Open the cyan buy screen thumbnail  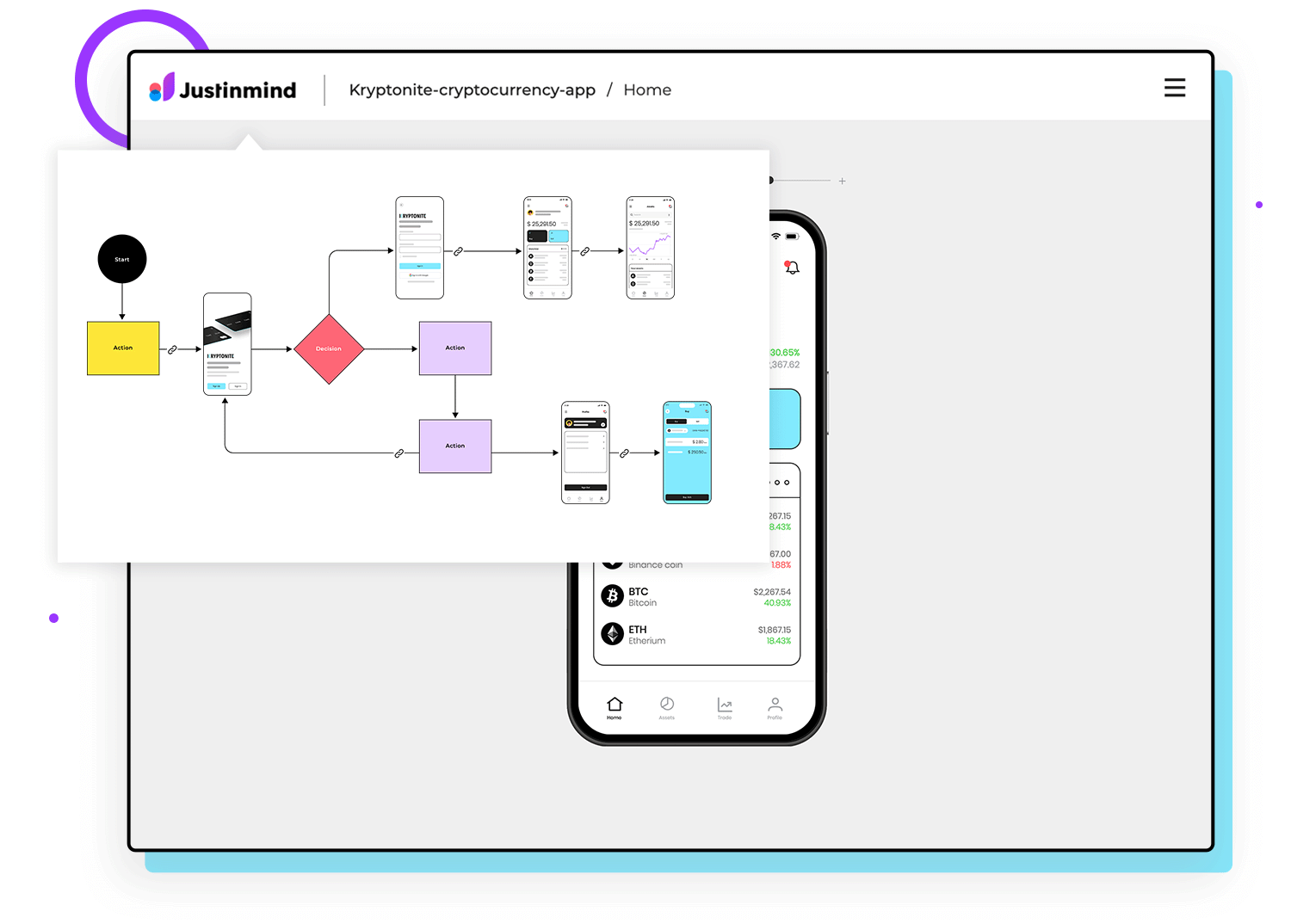(687, 453)
